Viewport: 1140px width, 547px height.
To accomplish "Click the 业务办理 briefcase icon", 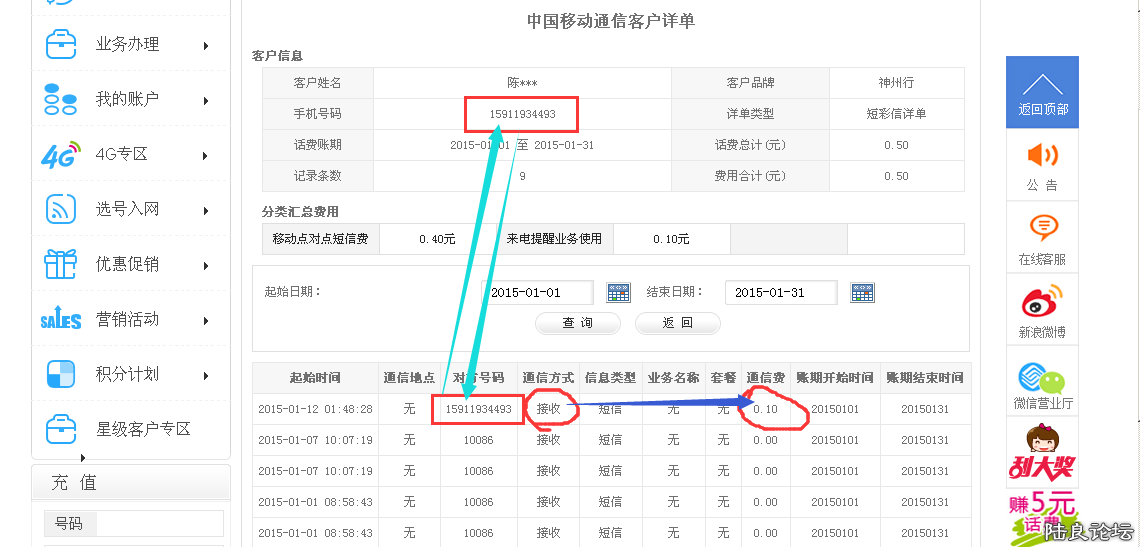I will (61, 44).
